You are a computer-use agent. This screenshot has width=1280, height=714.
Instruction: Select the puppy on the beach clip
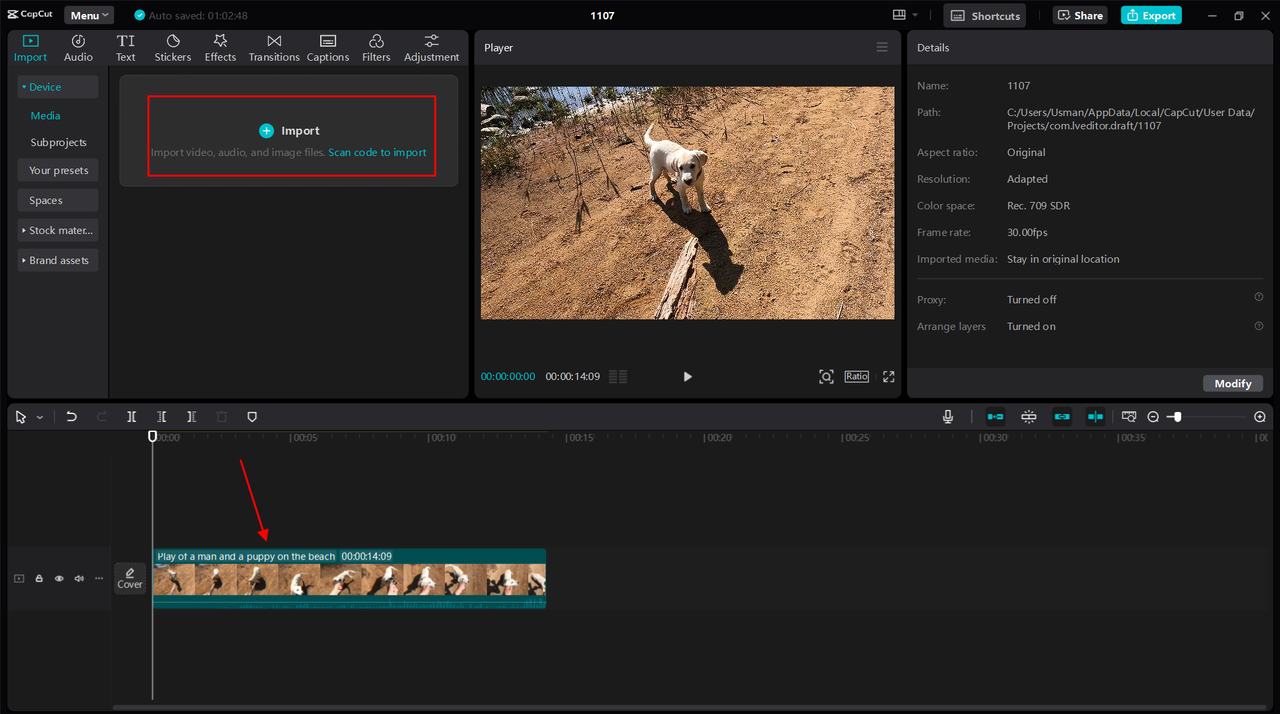349,578
